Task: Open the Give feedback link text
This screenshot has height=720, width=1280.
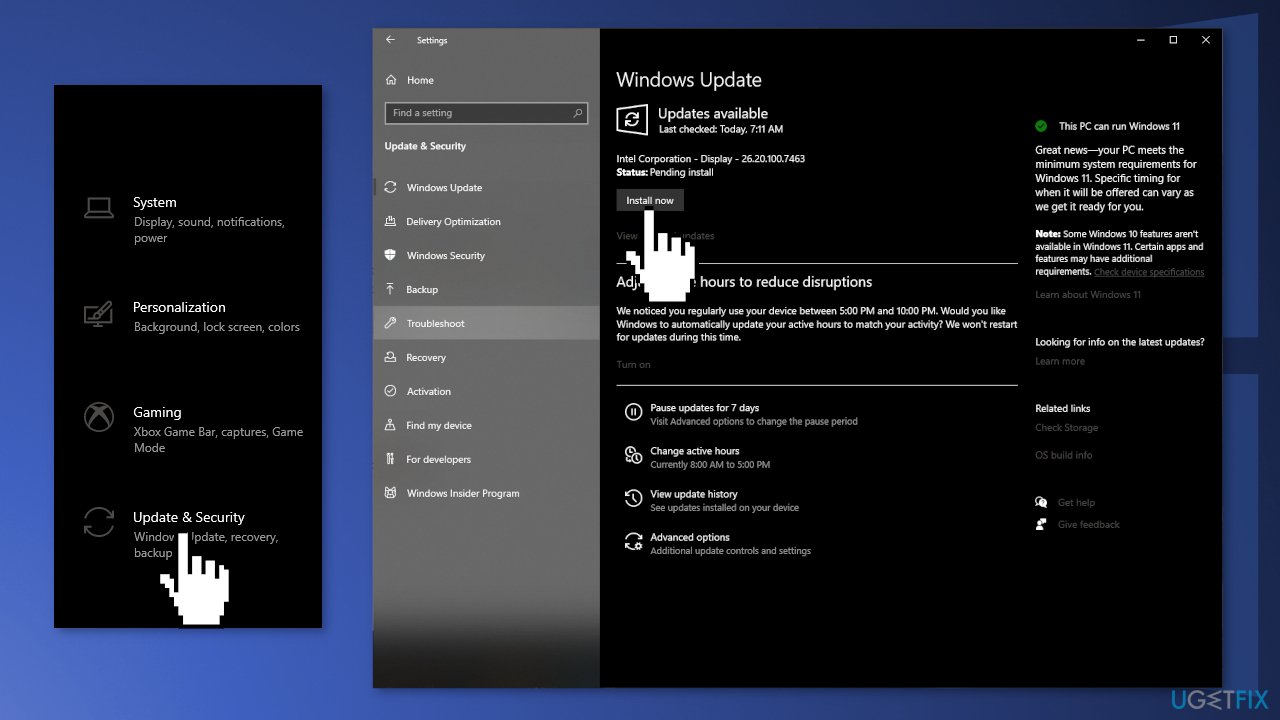Action: pos(1088,524)
